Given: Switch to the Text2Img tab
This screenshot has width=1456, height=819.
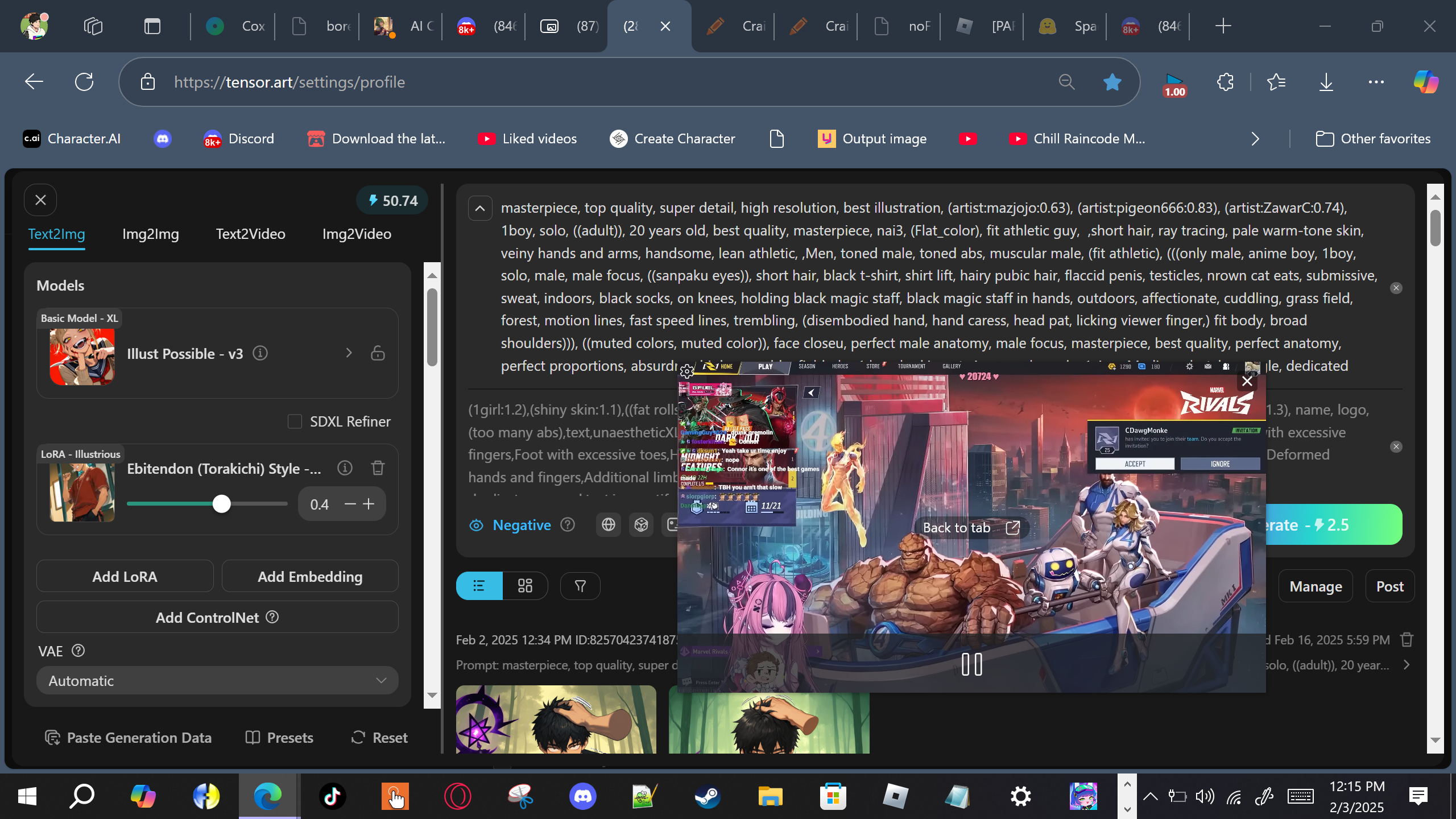Looking at the screenshot, I should pyautogui.click(x=56, y=234).
